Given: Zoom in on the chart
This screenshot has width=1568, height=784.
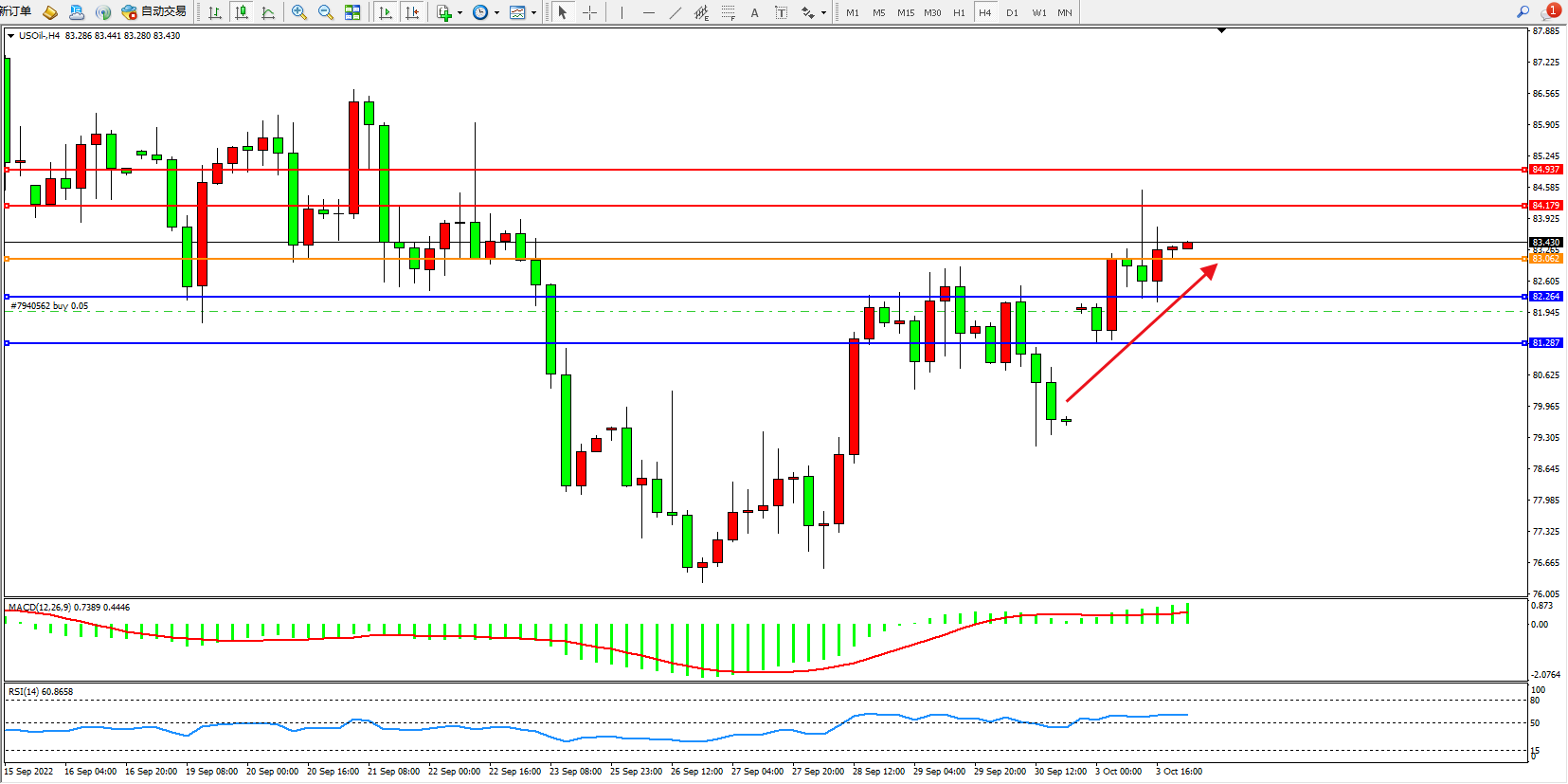Looking at the screenshot, I should (299, 12).
